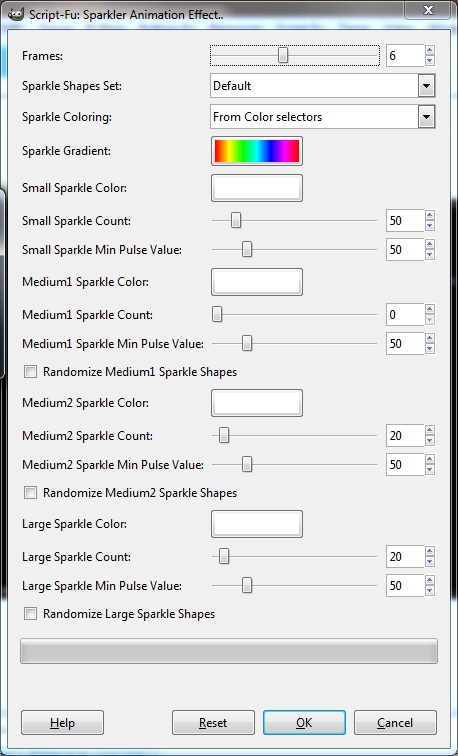458x756 pixels.
Task: Close the Sparkler Animation Effect dialog
Action: (428, 10)
